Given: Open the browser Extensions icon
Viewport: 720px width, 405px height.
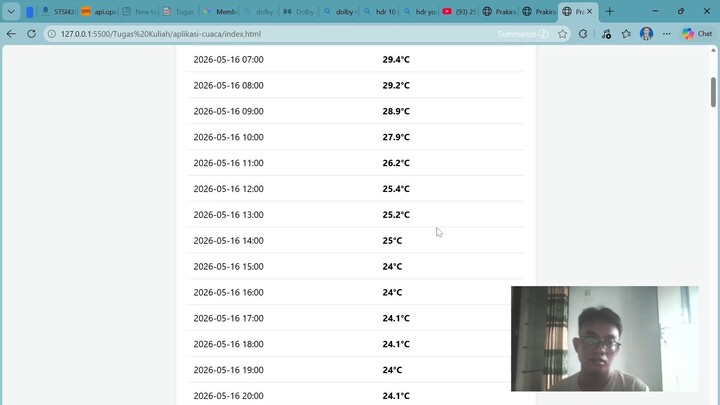Looking at the screenshot, I should point(583,34).
